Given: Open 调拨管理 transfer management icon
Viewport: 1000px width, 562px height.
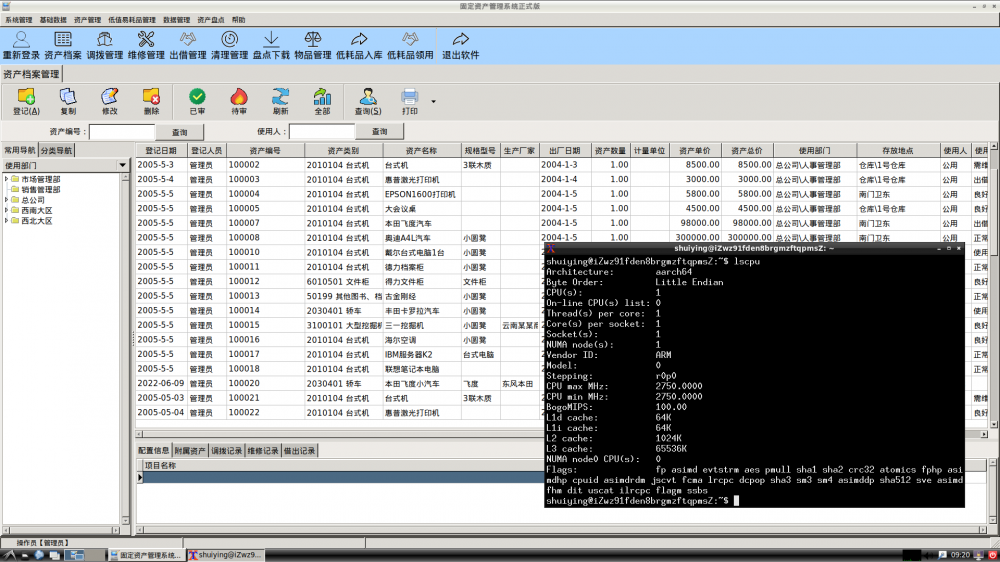Looking at the screenshot, I should click(x=105, y=45).
